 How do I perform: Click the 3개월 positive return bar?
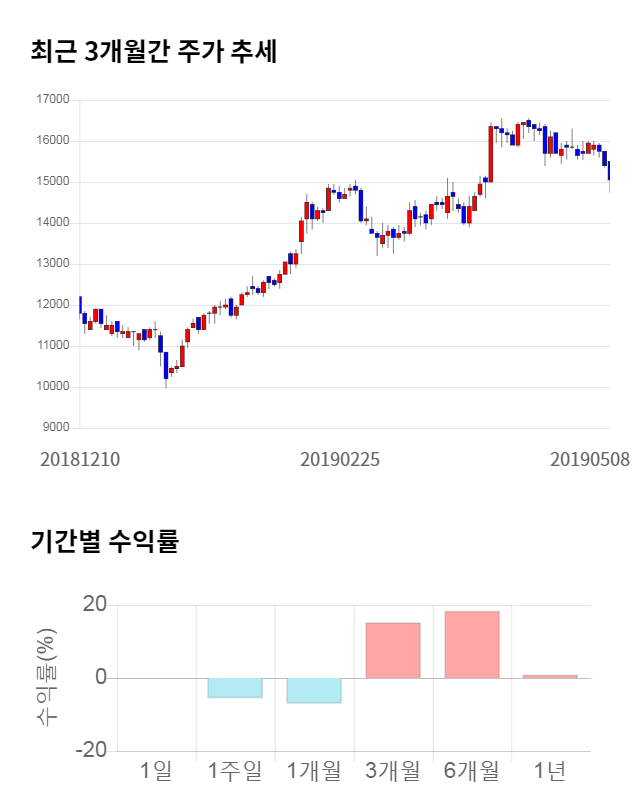pos(393,651)
